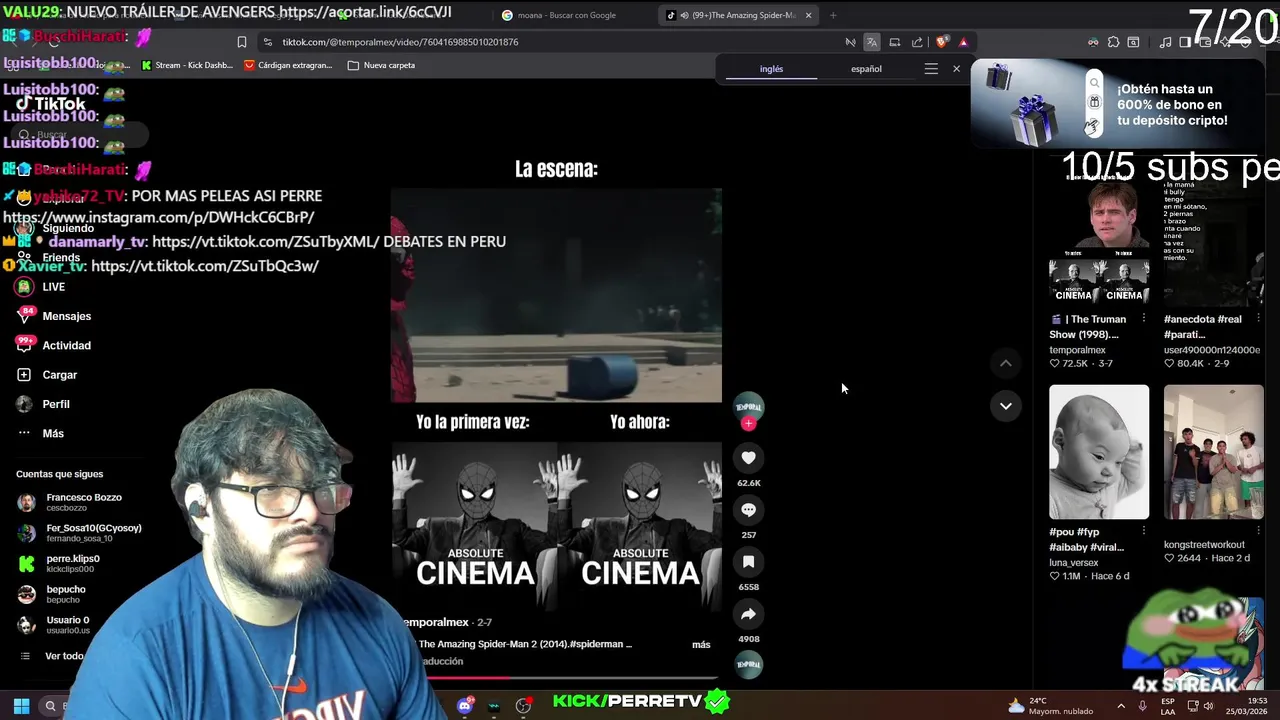Open followed account Francesco Bozzo
Screen dimensions: 1280x720
[70, 502]
